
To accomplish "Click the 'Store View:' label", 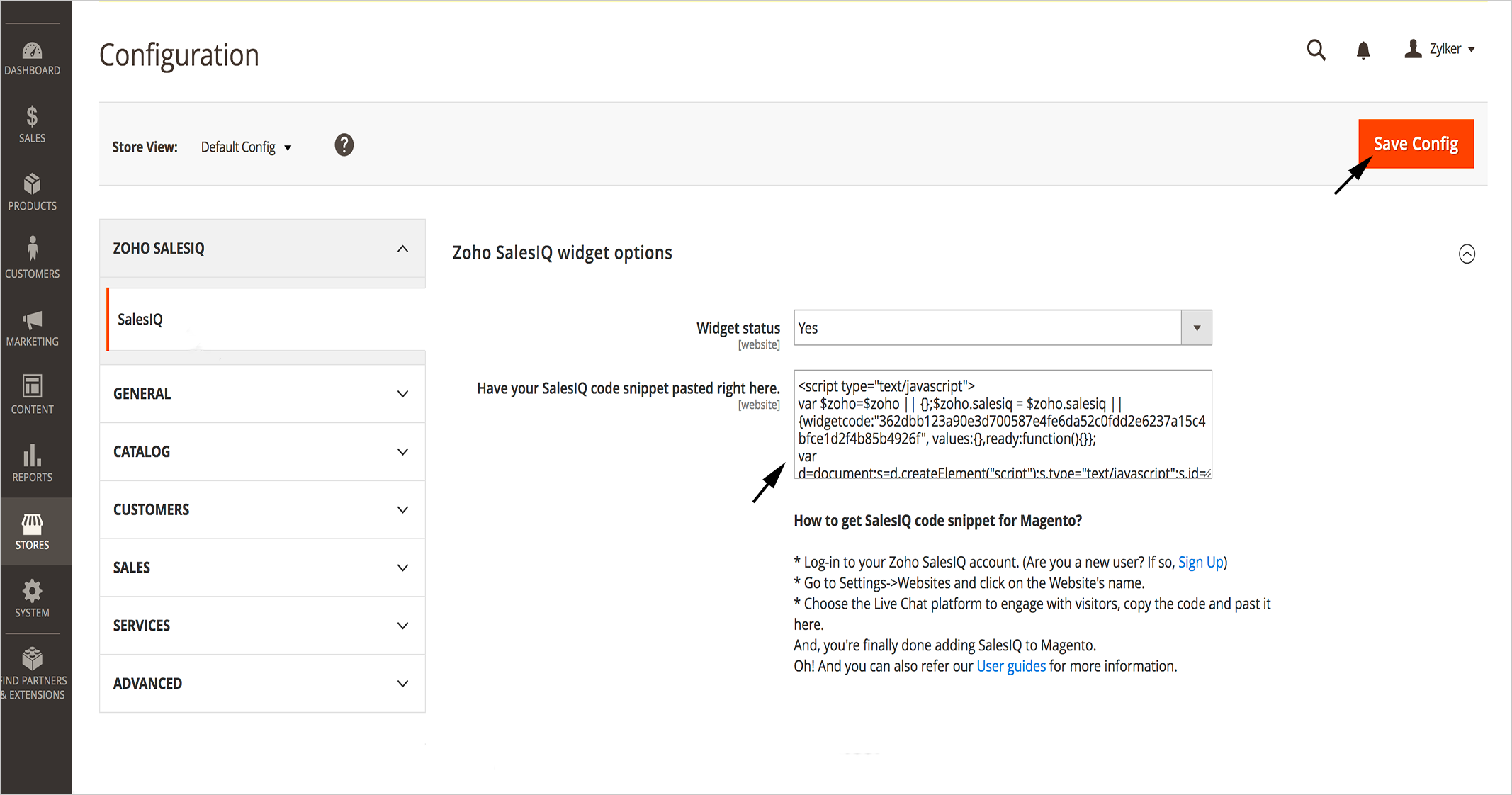I will click(x=145, y=147).
